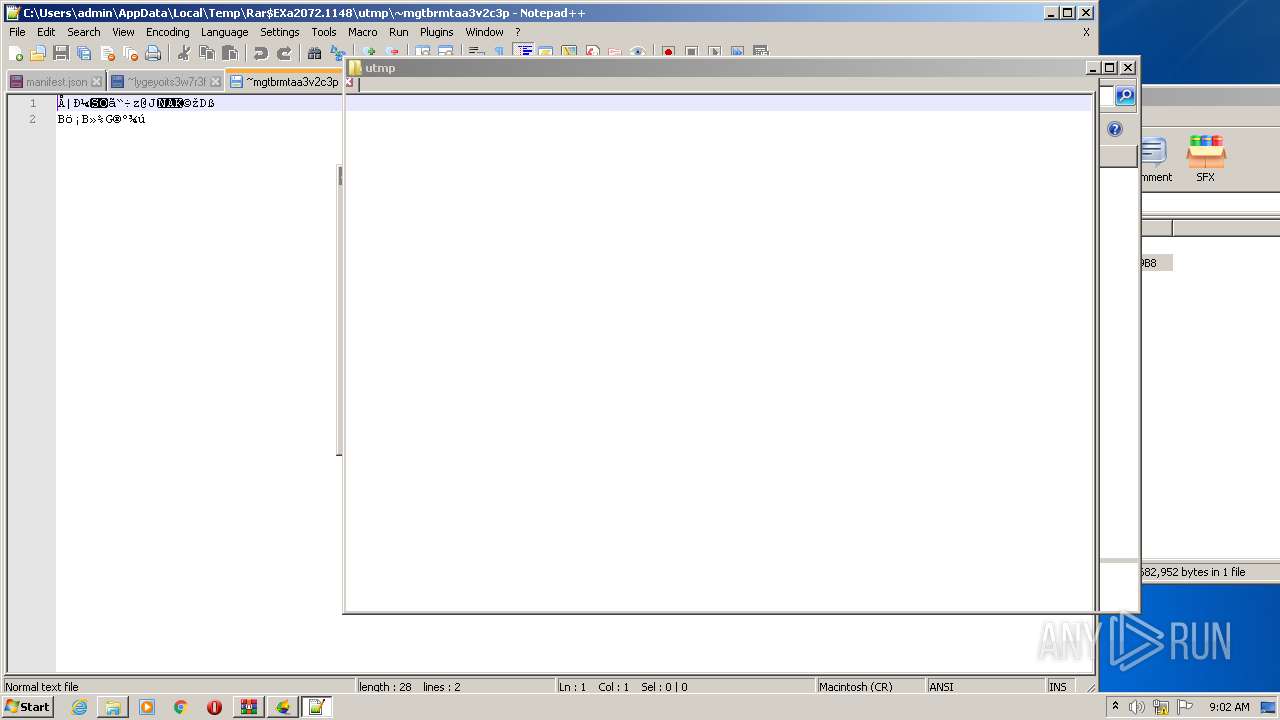Screen dimensions: 1280x720
Task: Click the Save All toolbar icon
Action: 84,53
